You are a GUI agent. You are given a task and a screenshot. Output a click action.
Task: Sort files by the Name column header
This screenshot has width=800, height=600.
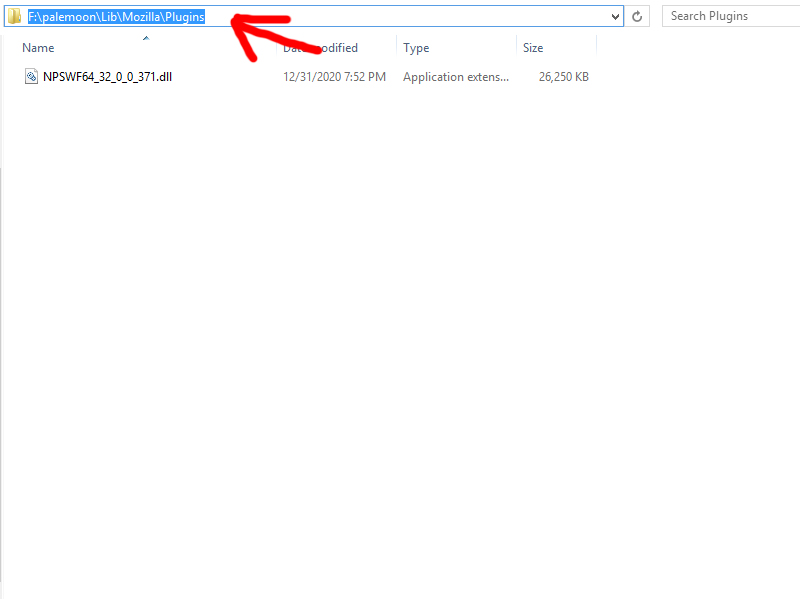pos(38,48)
